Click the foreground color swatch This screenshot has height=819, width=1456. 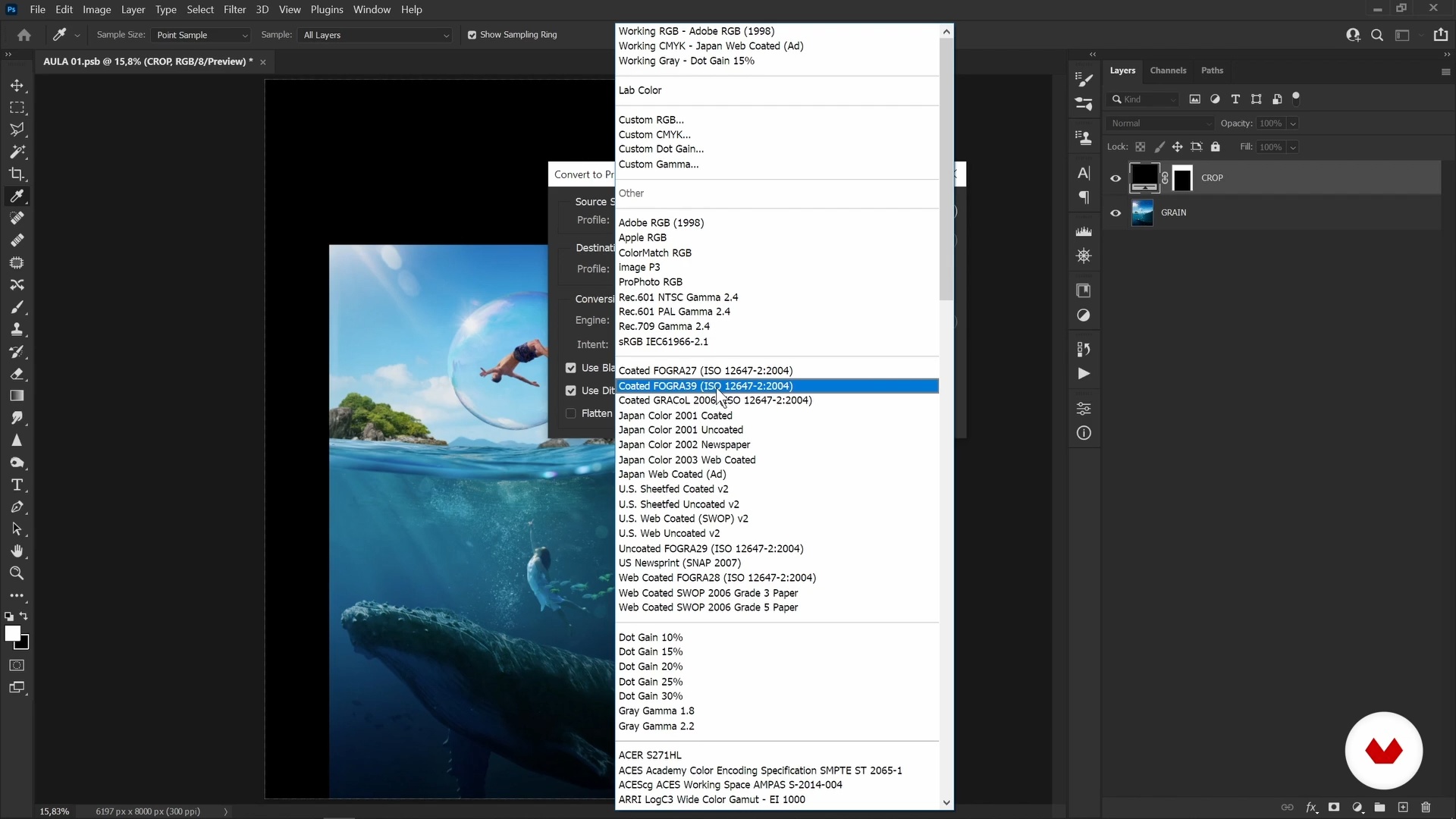pyautogui.click(x=12, y=633)
